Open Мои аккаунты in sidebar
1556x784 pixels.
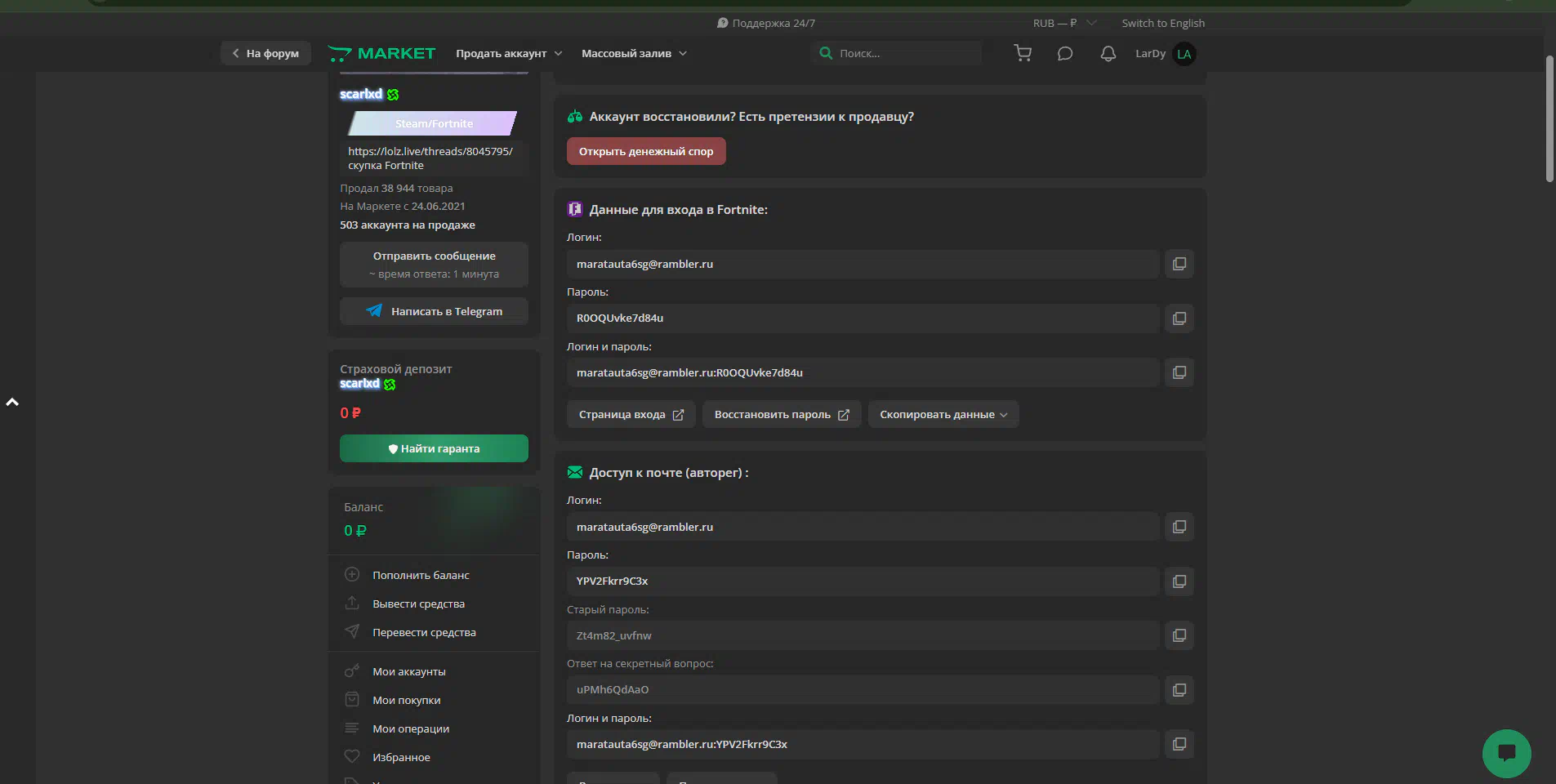(x=409, y=671)
